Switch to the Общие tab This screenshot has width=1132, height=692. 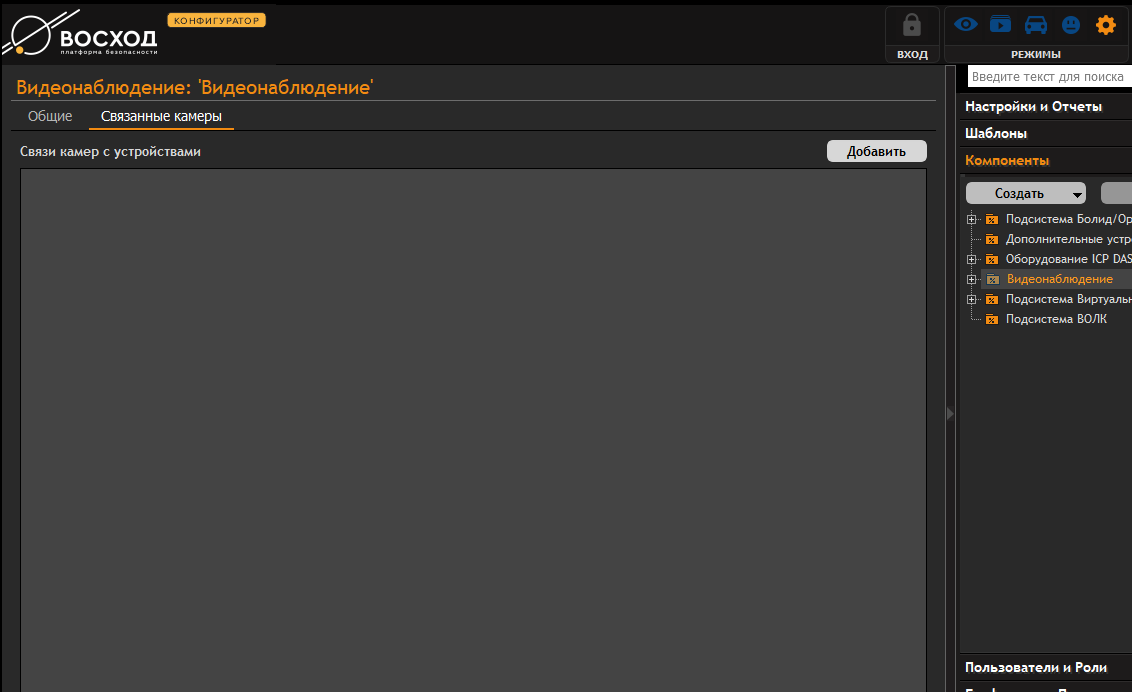pyautogui.click(x=50, y=117)
